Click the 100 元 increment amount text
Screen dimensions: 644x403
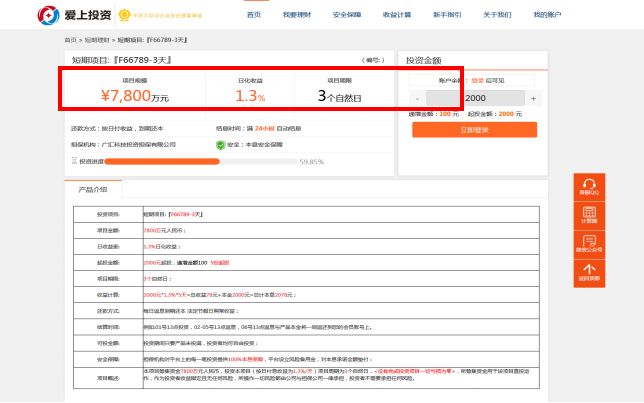coord(449,114)
